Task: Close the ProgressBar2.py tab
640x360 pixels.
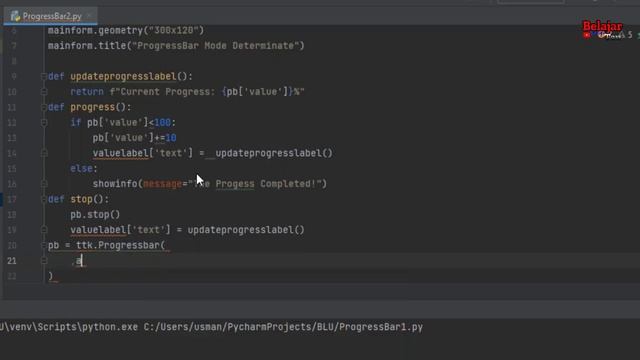Action: [x=89, y=16]
